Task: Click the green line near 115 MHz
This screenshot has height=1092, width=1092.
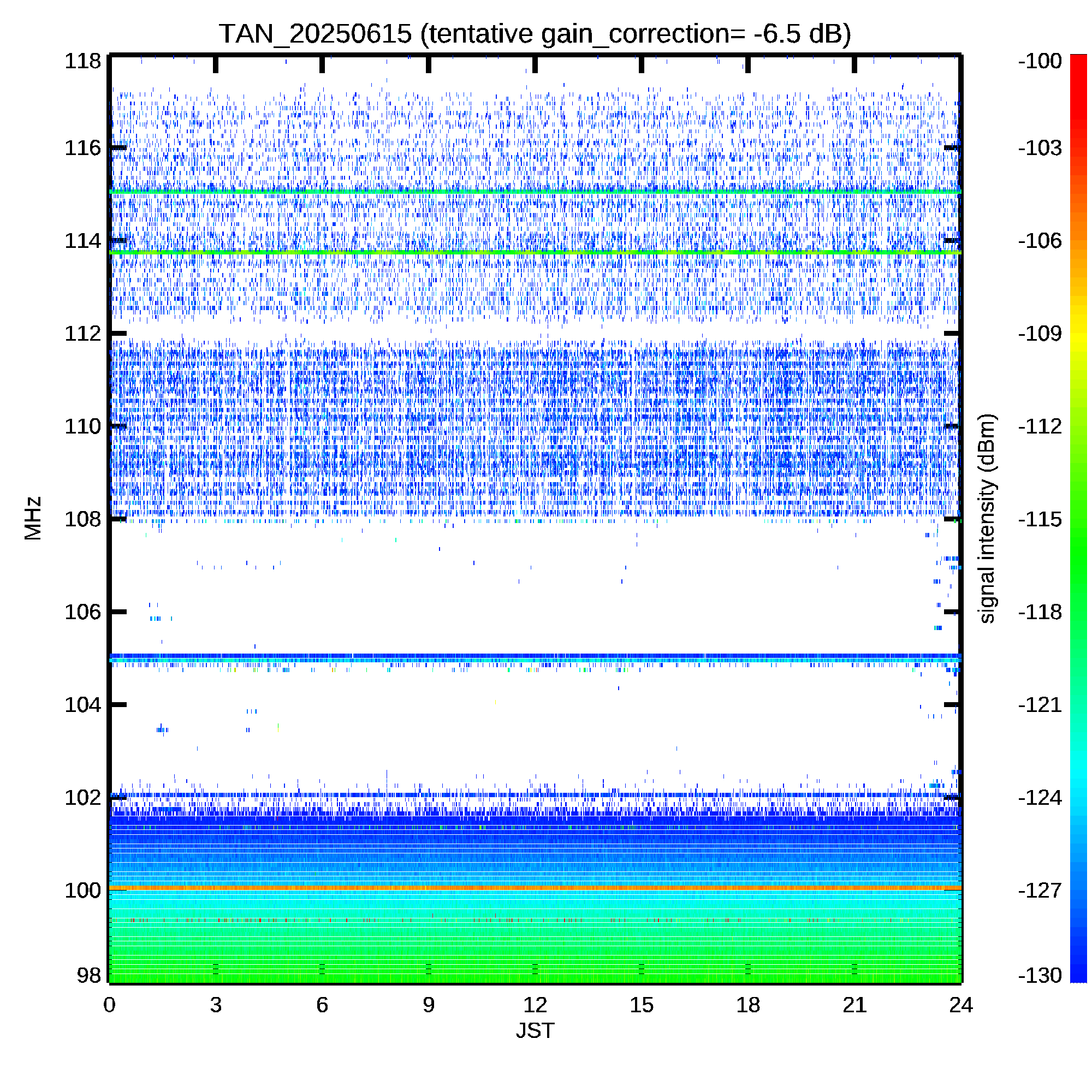Action: [534, 192]
